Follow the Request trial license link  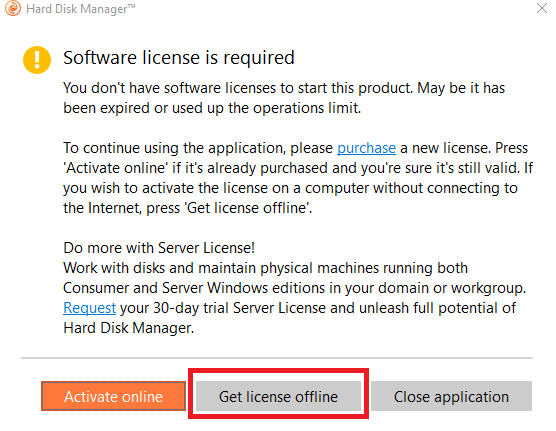tap(89, 308)
